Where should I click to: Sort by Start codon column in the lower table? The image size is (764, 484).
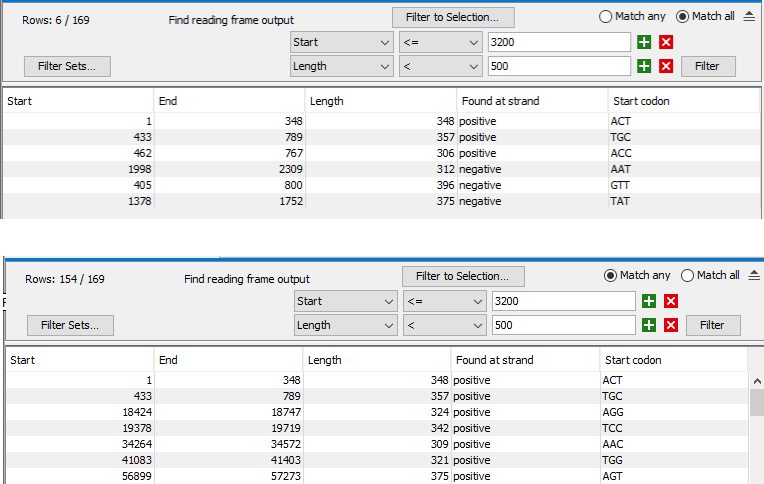pyautogui.click(x=672, y=360)
